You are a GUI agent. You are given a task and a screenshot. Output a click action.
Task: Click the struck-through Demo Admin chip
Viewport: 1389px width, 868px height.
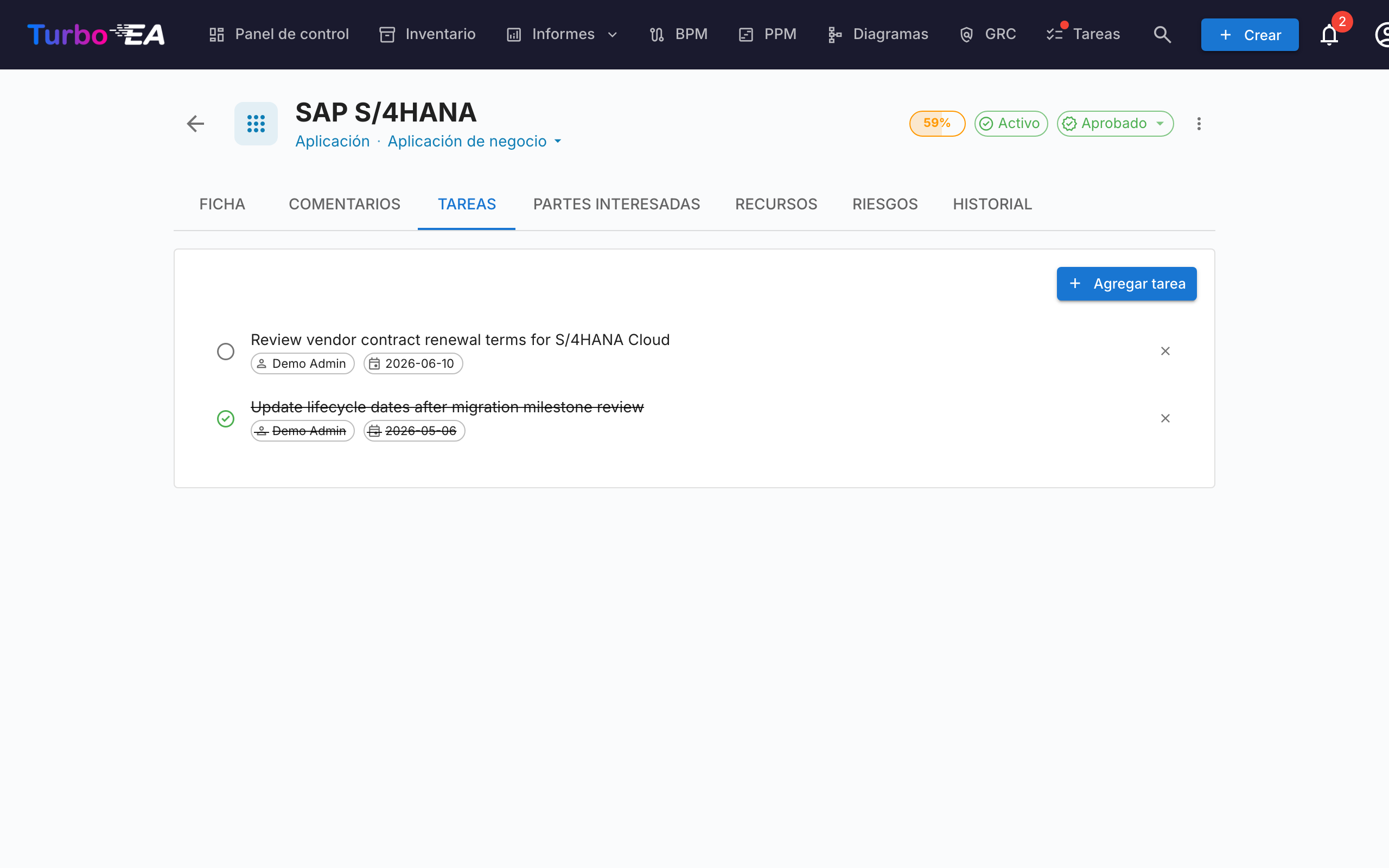coord(302,431)
